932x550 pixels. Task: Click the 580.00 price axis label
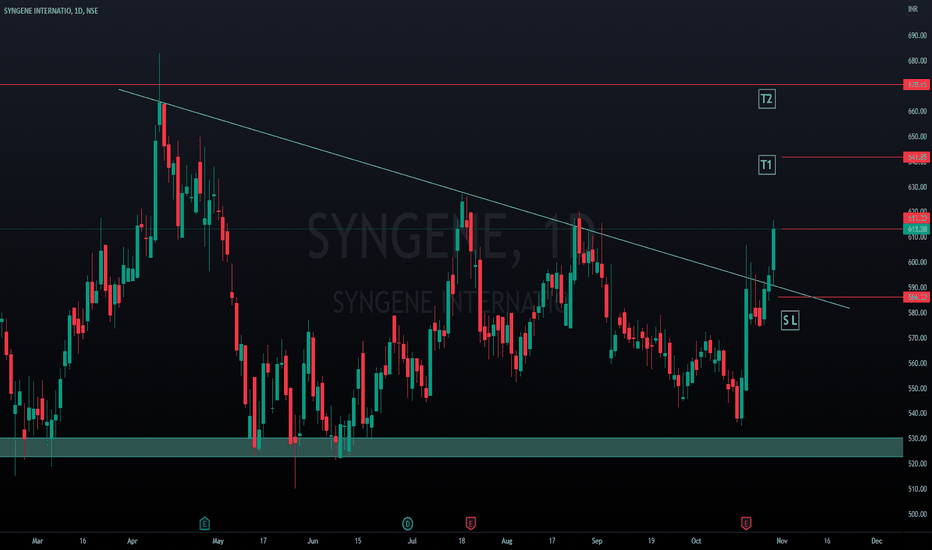[917, 313]
